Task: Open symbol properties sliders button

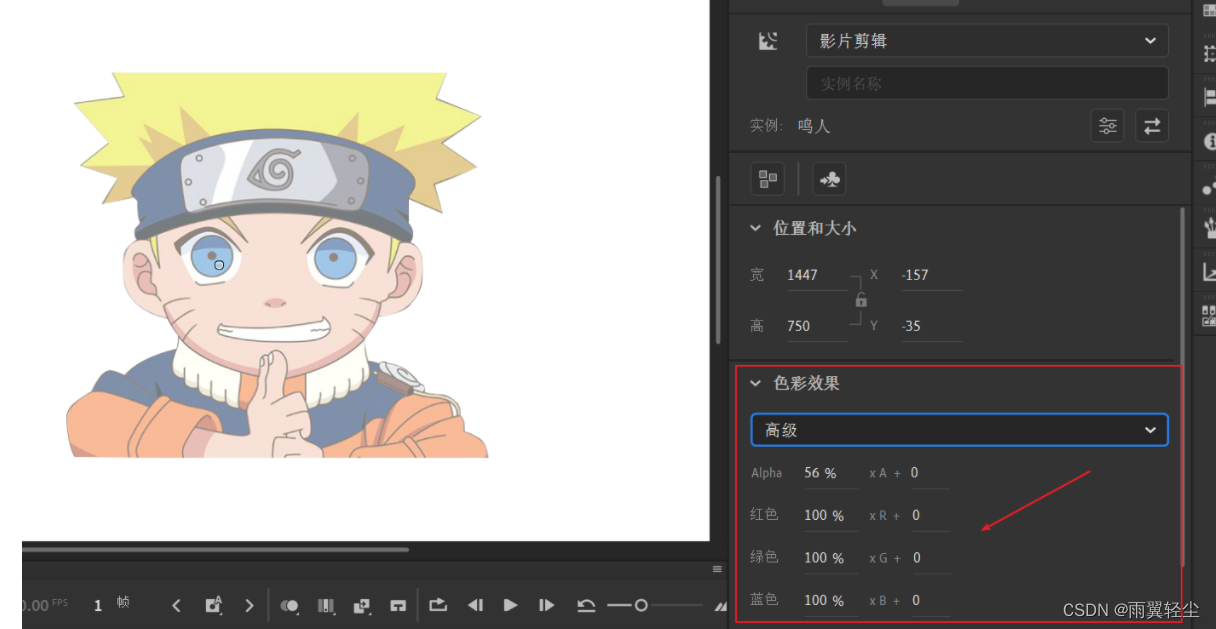Action: click(x=1107, y=126)
